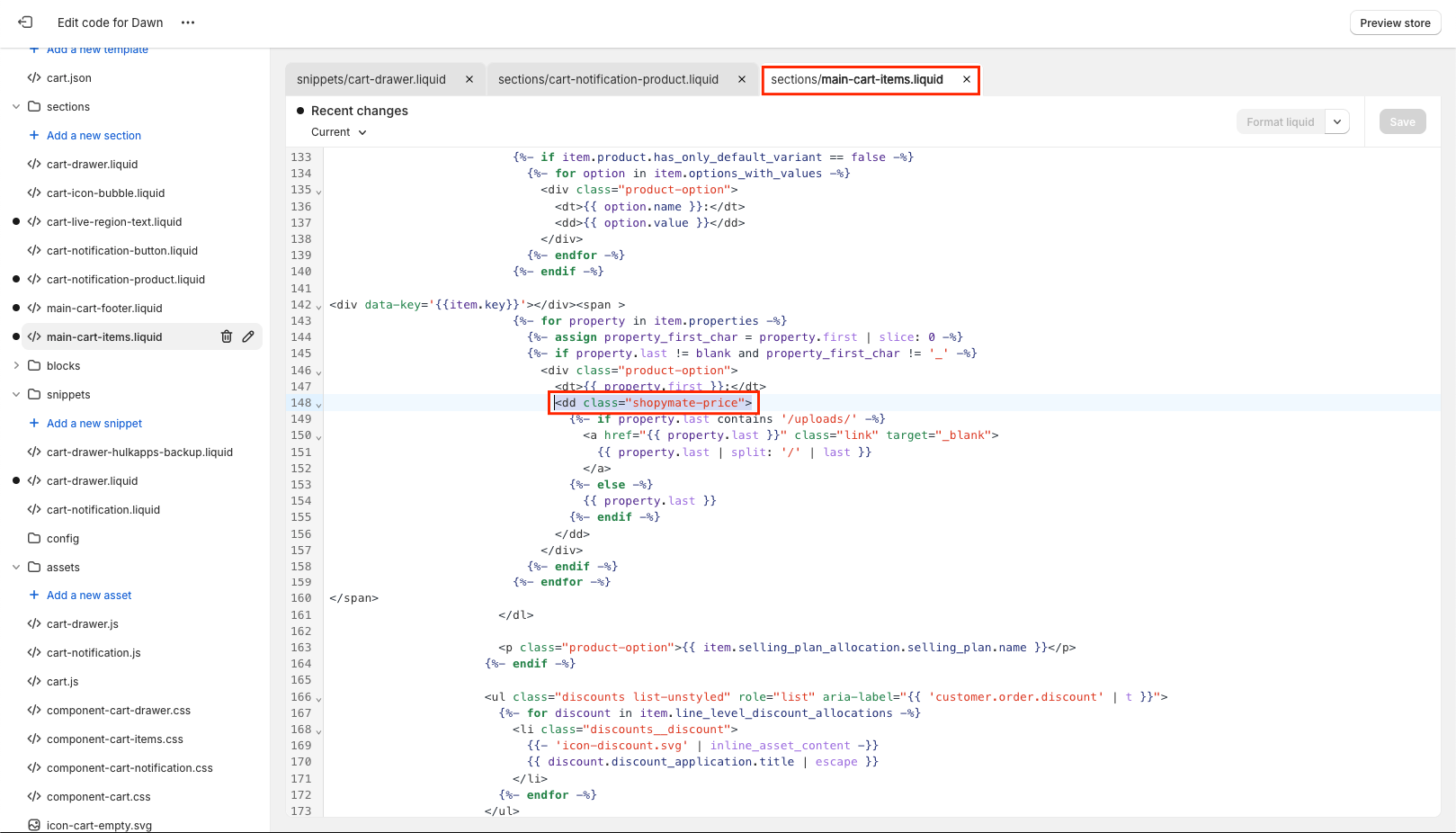
Task: Collapse the sections folder
Action: pyautogui.click(x=16, y=106)
